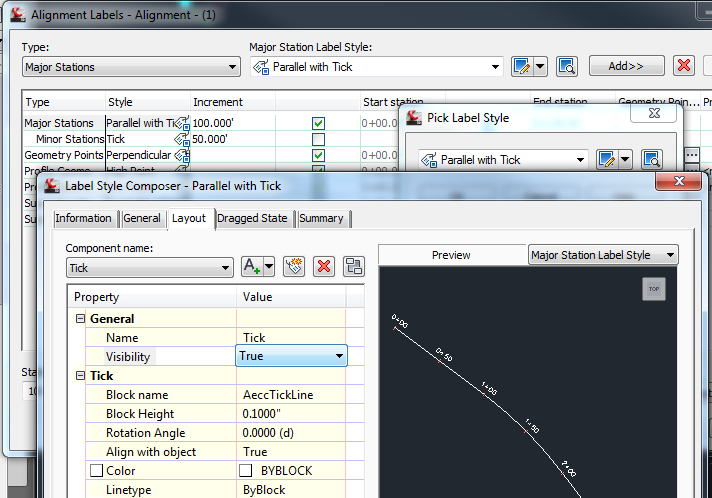
Task: Click Pick Label Style title bar icon
Action: point(414,118)
